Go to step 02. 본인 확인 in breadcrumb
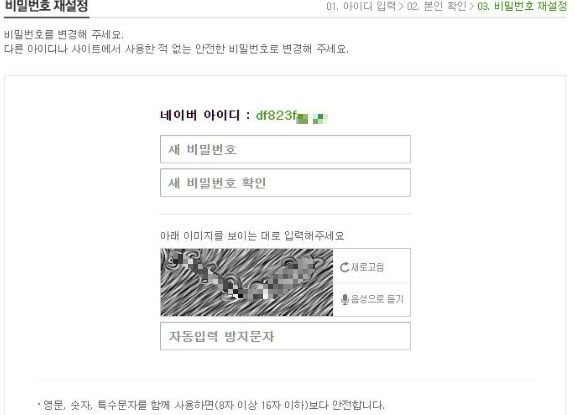 [x=437, y=6]
